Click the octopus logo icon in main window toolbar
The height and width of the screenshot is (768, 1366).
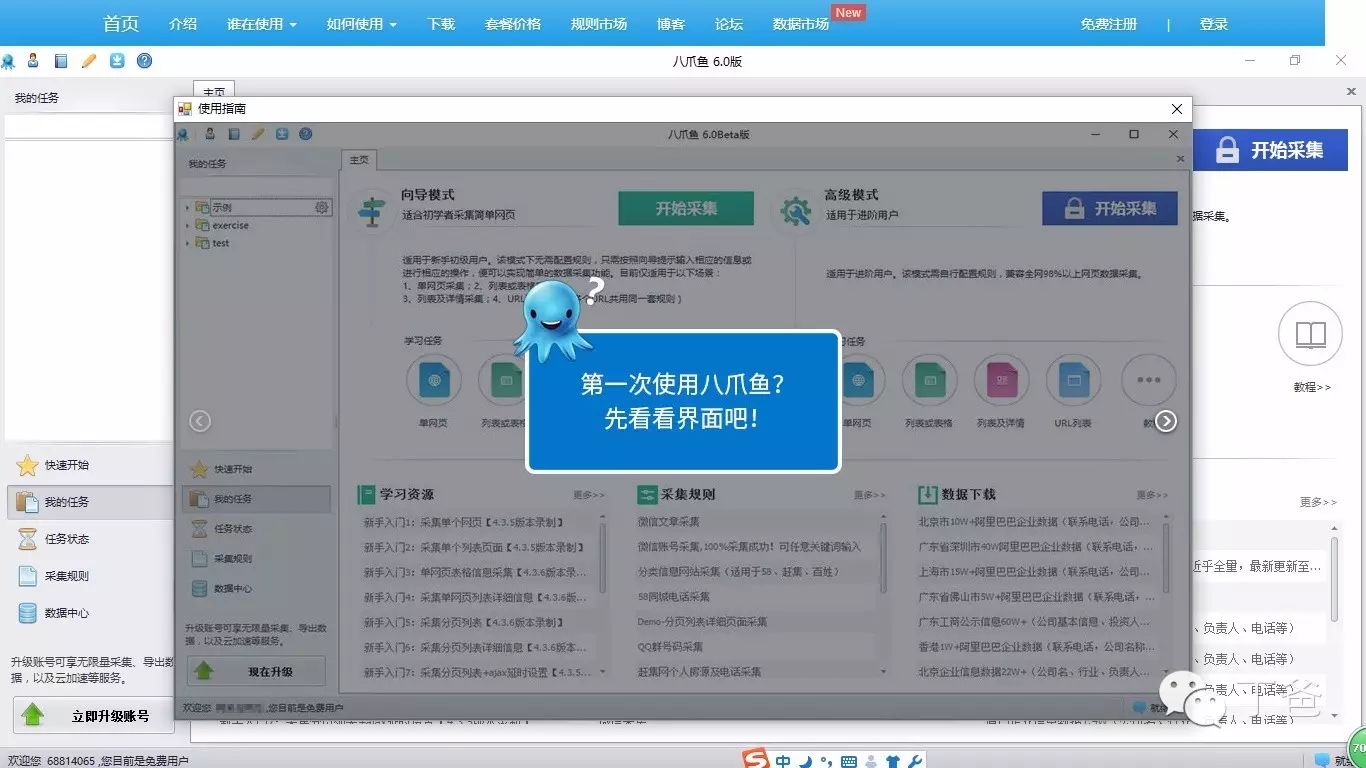coord(8,61)
